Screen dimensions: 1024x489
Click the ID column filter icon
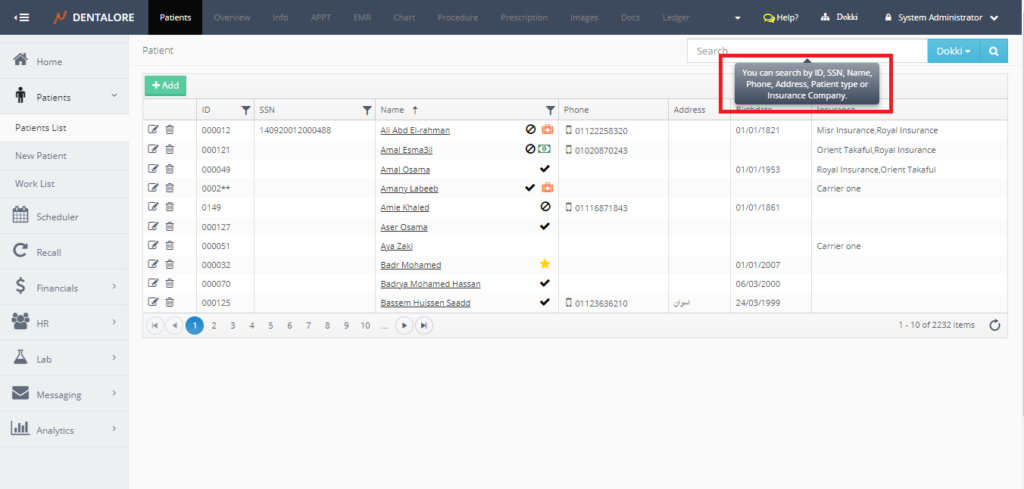pyautogui.click(x=246, y=110)
